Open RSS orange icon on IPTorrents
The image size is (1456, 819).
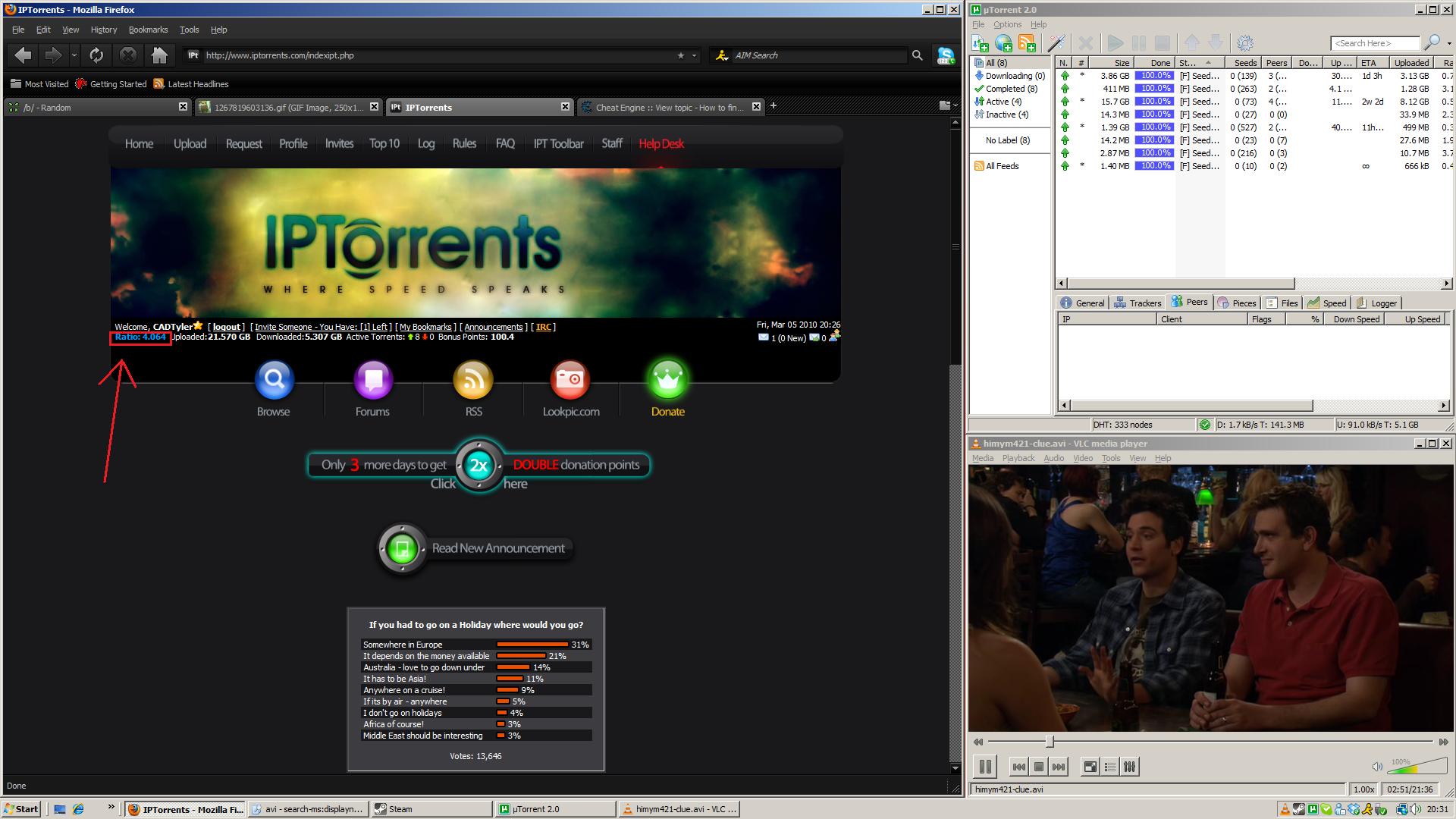coord(473,380)
